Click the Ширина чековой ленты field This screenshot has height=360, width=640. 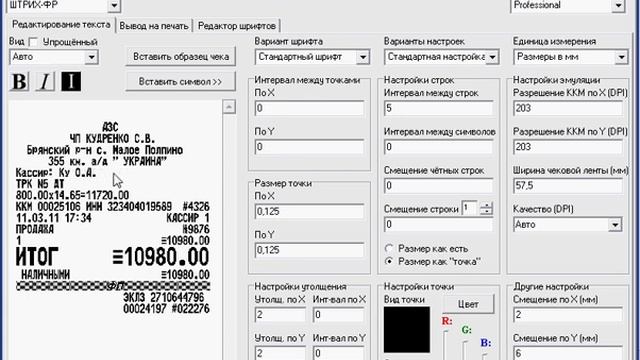tap(568, 186)
